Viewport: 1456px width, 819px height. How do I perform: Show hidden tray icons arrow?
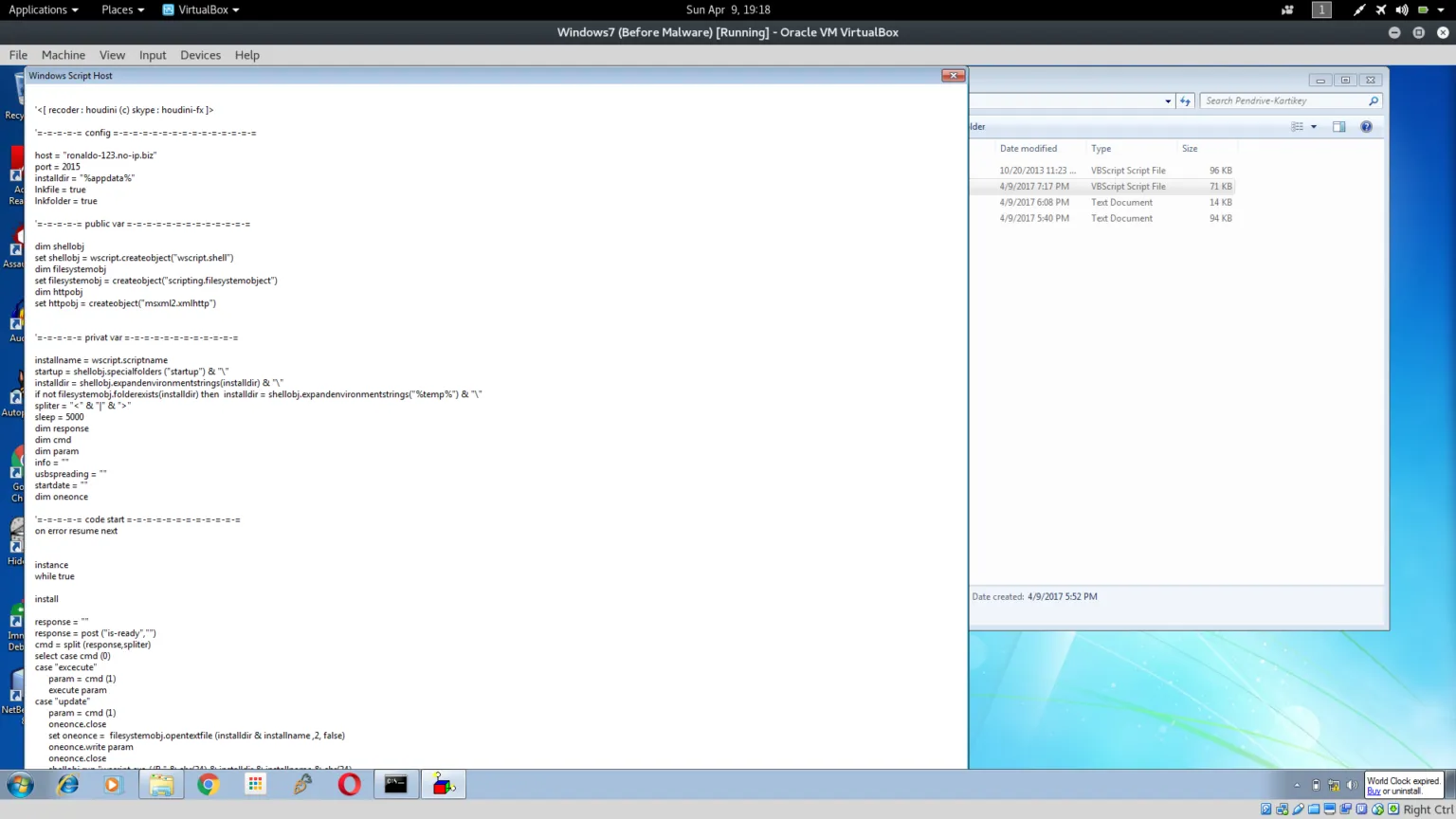(1297, 785)
